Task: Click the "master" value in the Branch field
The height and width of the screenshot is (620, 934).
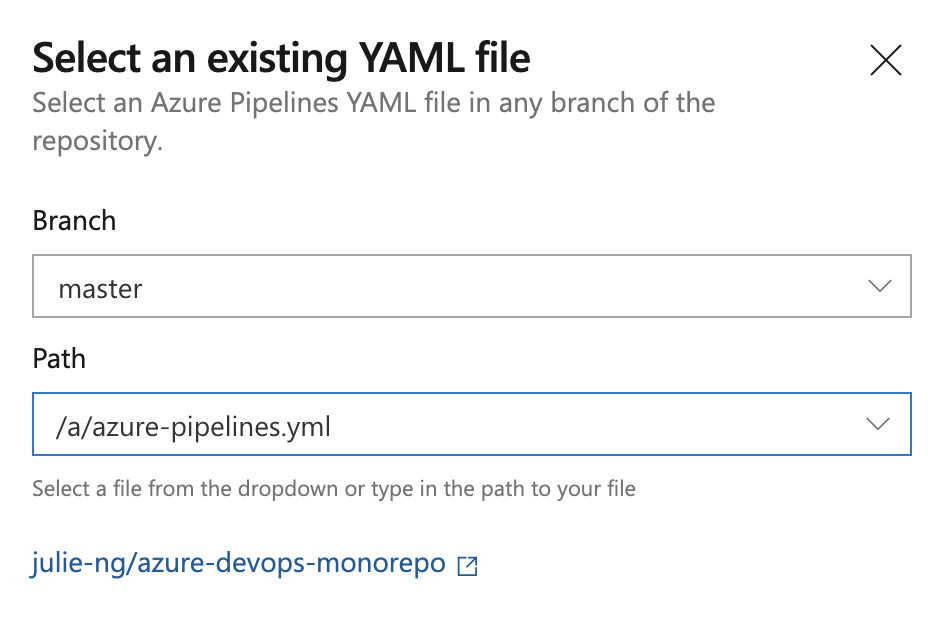Action: (100, 289)
